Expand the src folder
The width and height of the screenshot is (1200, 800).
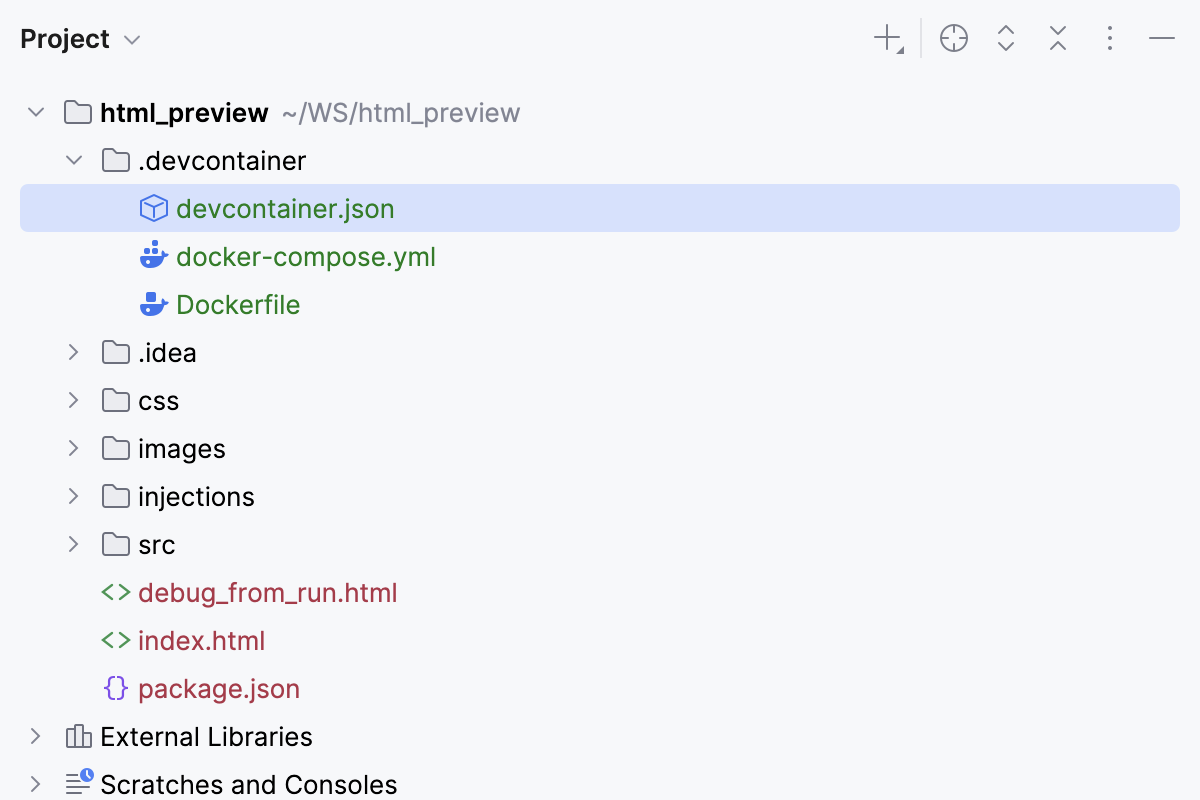tap(73, 544)
